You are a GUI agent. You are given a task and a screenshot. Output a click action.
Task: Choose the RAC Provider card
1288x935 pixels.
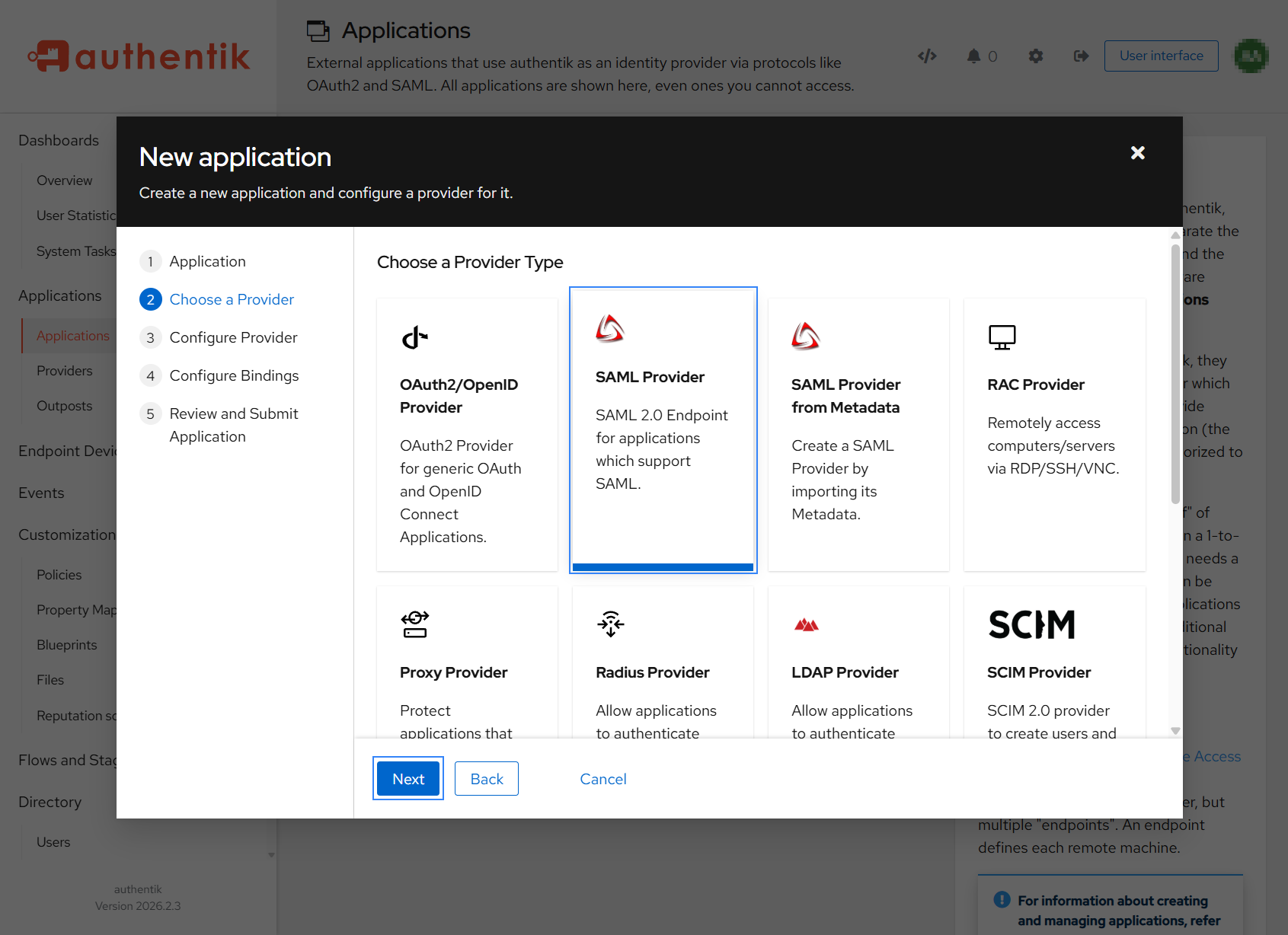(x=1054, y=434)
